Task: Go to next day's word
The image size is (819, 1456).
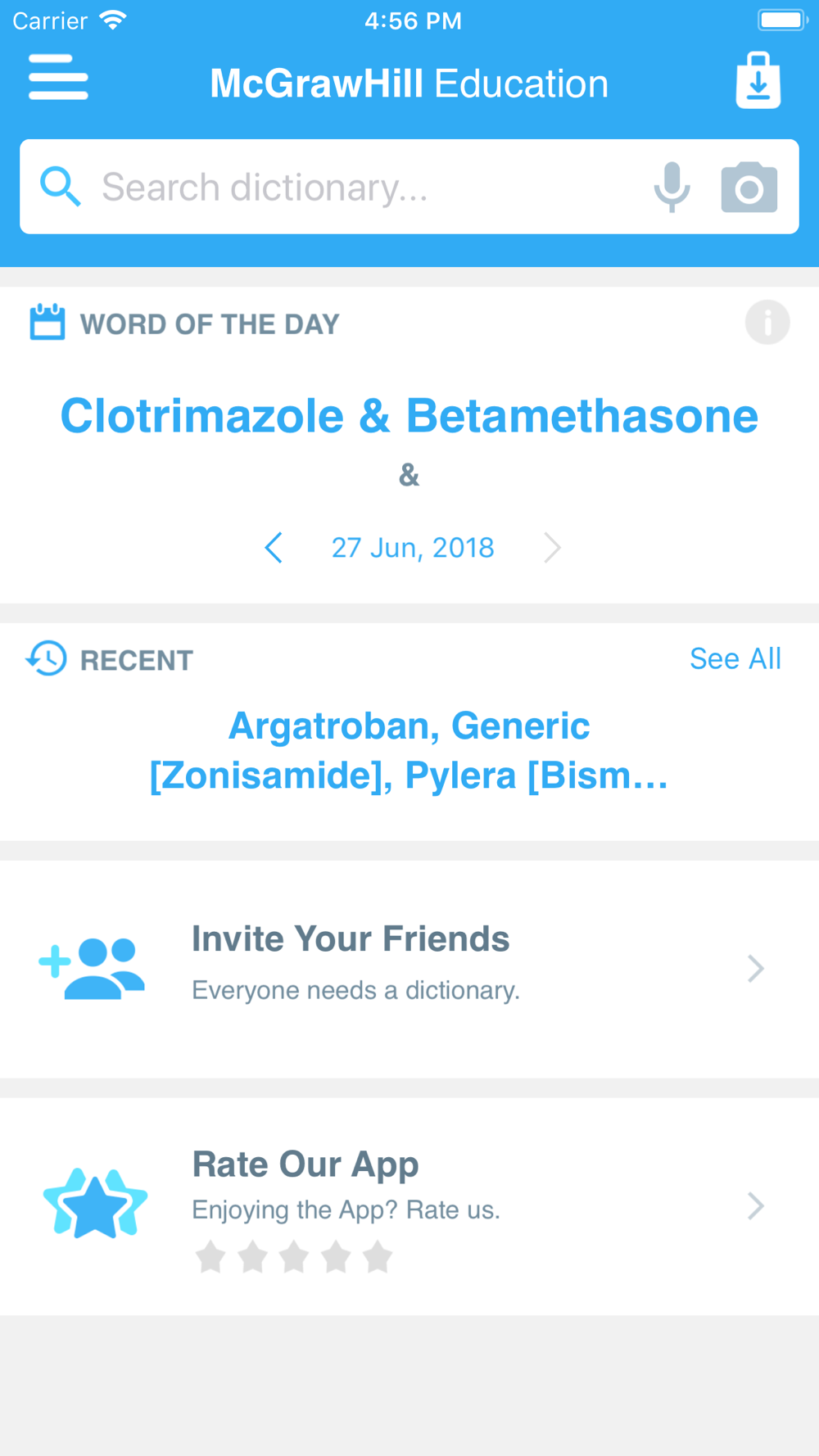Action: [x=553, y=547]
